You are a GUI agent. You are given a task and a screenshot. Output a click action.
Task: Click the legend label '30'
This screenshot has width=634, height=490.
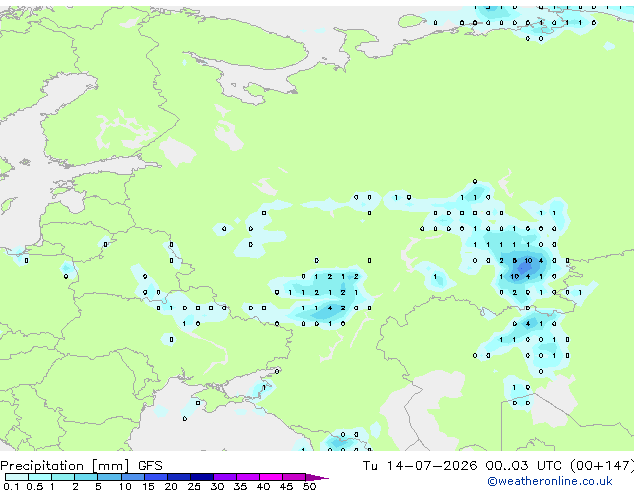(x=217, y=486)
